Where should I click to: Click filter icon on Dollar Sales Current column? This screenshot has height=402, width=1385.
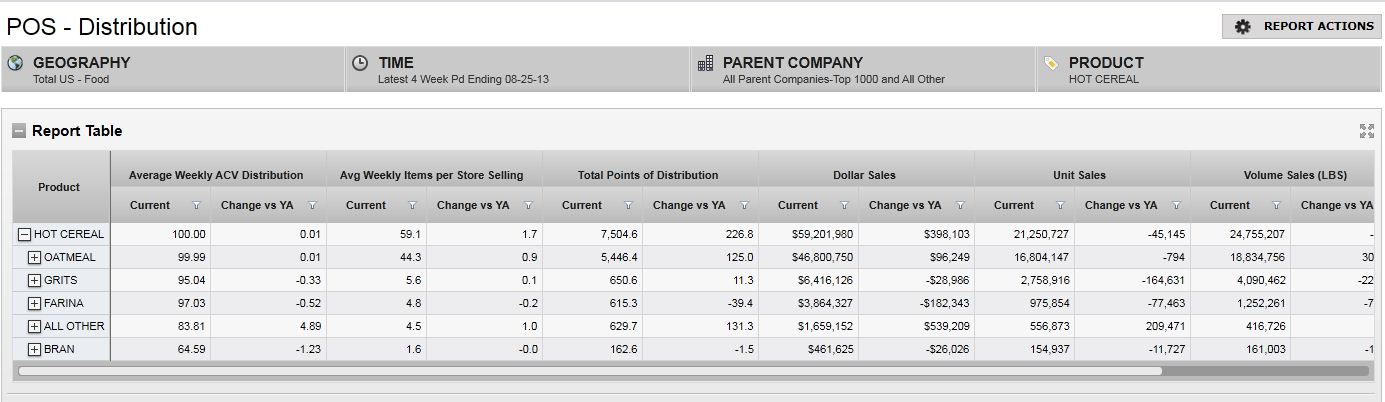[844, 206]
